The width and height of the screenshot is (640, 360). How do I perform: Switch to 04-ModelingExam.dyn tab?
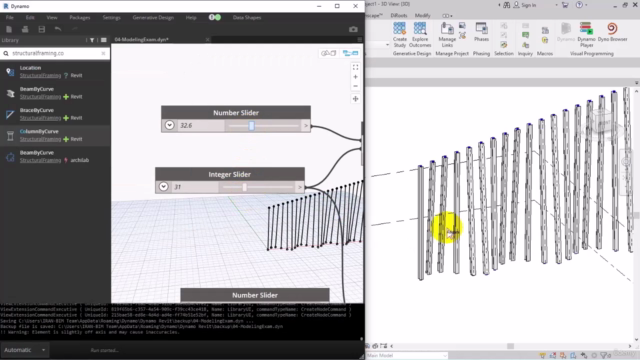142,40
